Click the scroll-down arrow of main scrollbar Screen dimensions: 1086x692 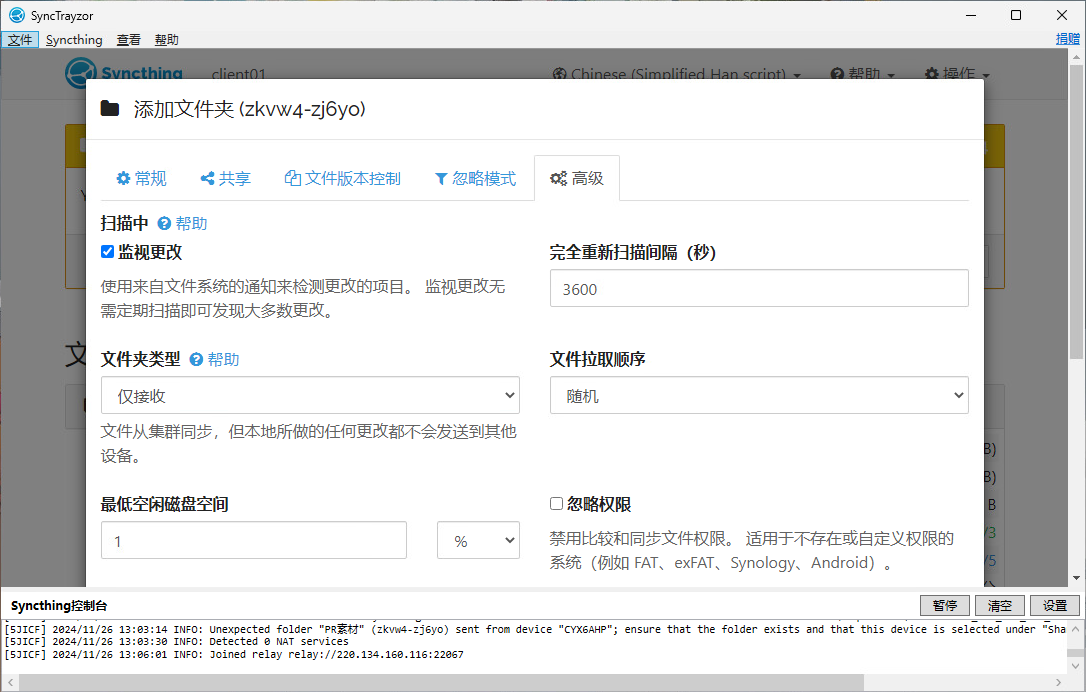(x=1076, y=578)
